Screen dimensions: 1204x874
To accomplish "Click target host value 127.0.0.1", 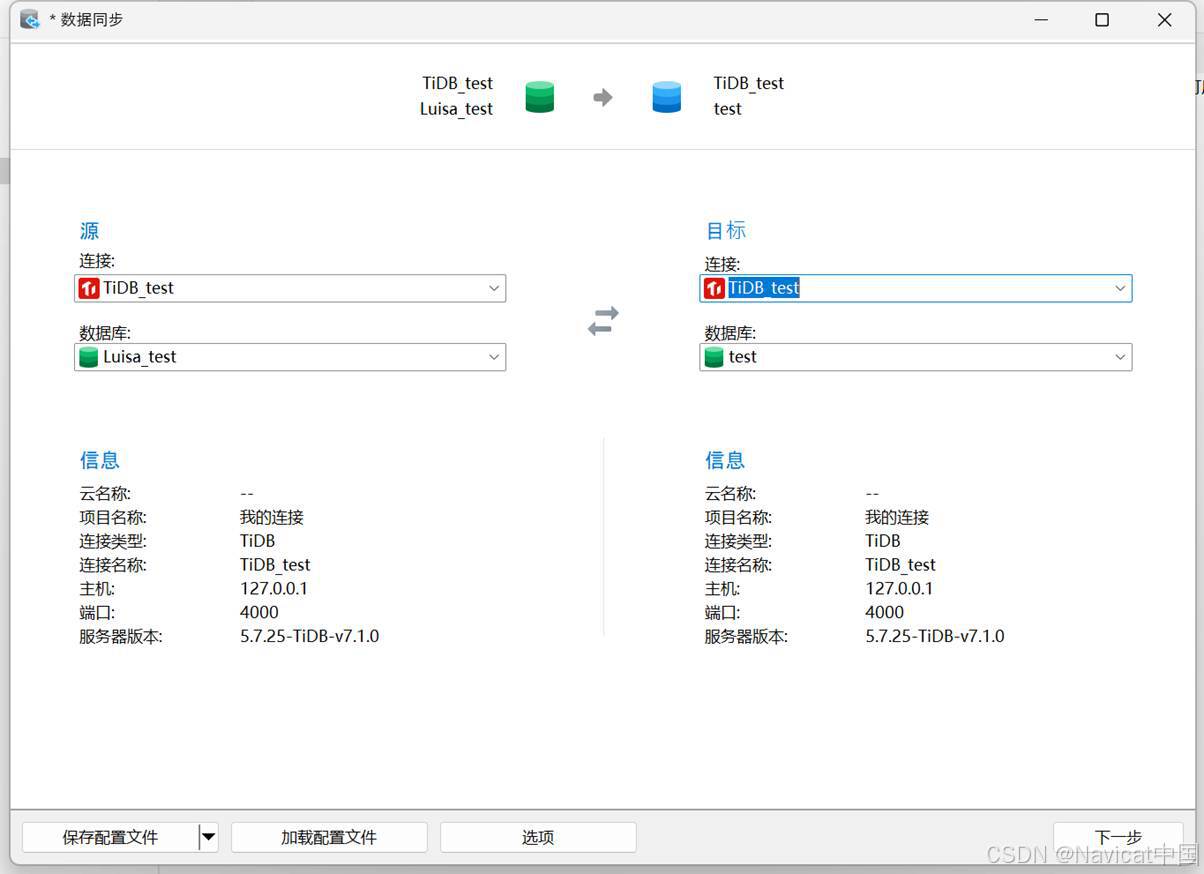I will coord(899,589).
